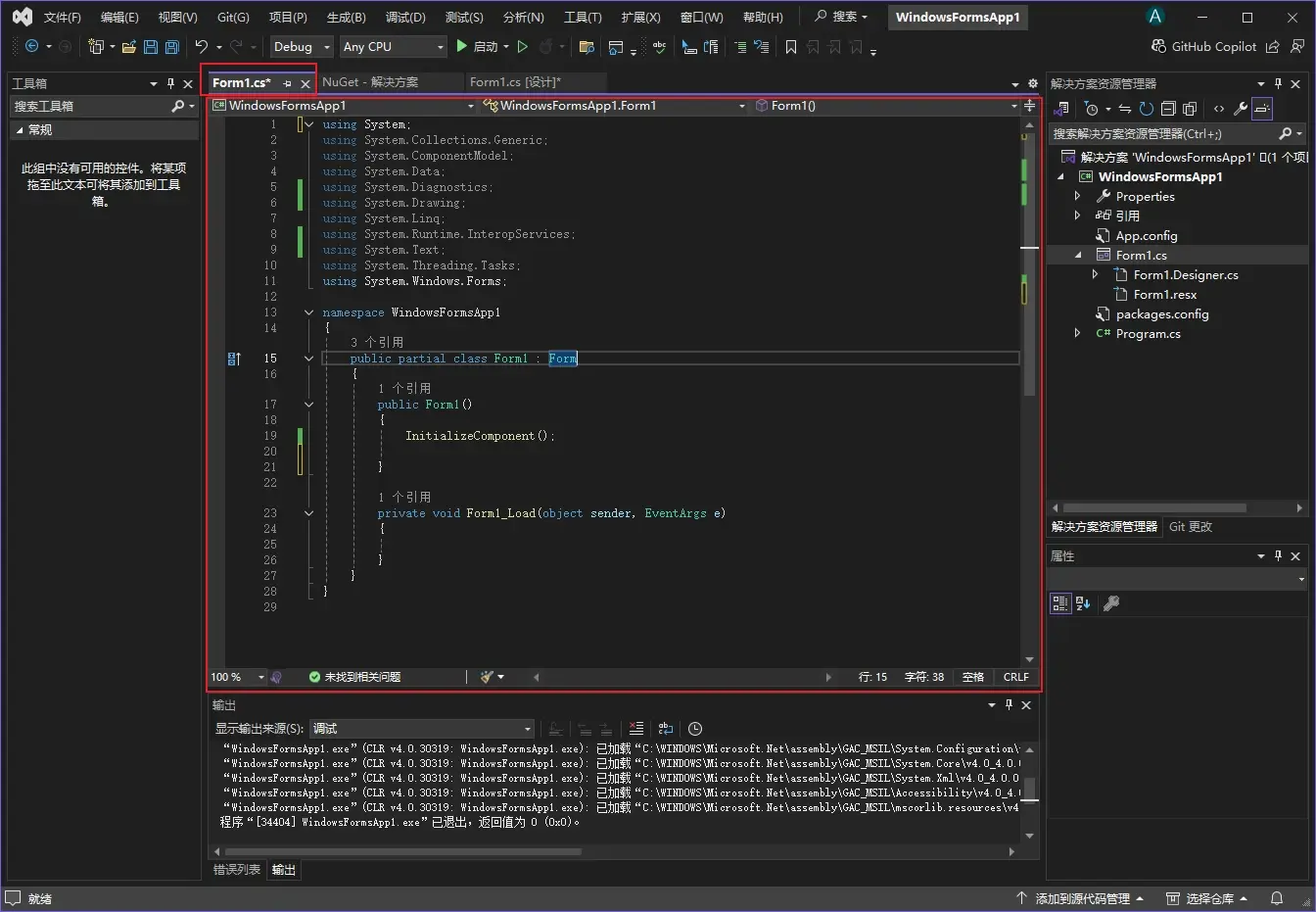
Task: Refresh Solution Explorer with the circular arrow icon
Action: coord(1146,109)
